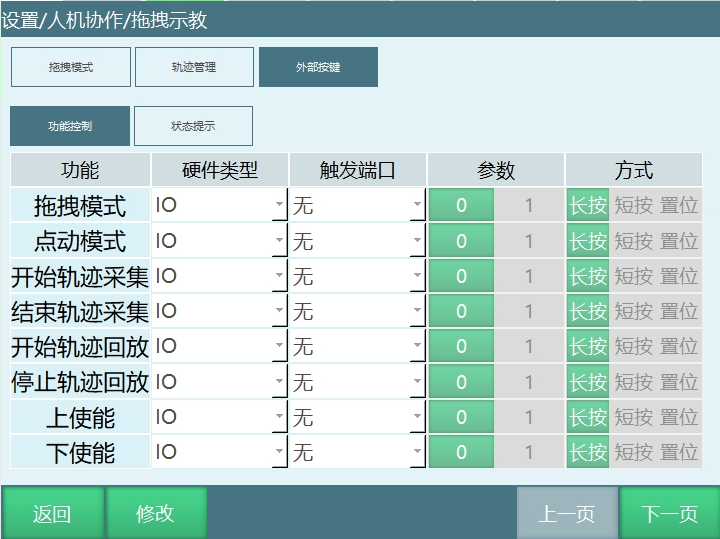Image resolution: width=720 pixels, height=539 pixels.
Task: Choose 短按 for 上使能
Action: pos(634,417)
